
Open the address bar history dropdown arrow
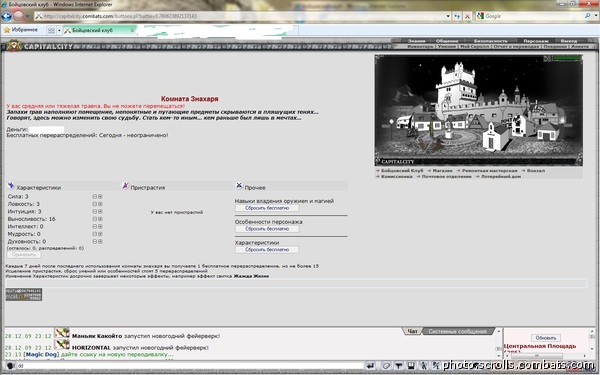tap(448, 16)
